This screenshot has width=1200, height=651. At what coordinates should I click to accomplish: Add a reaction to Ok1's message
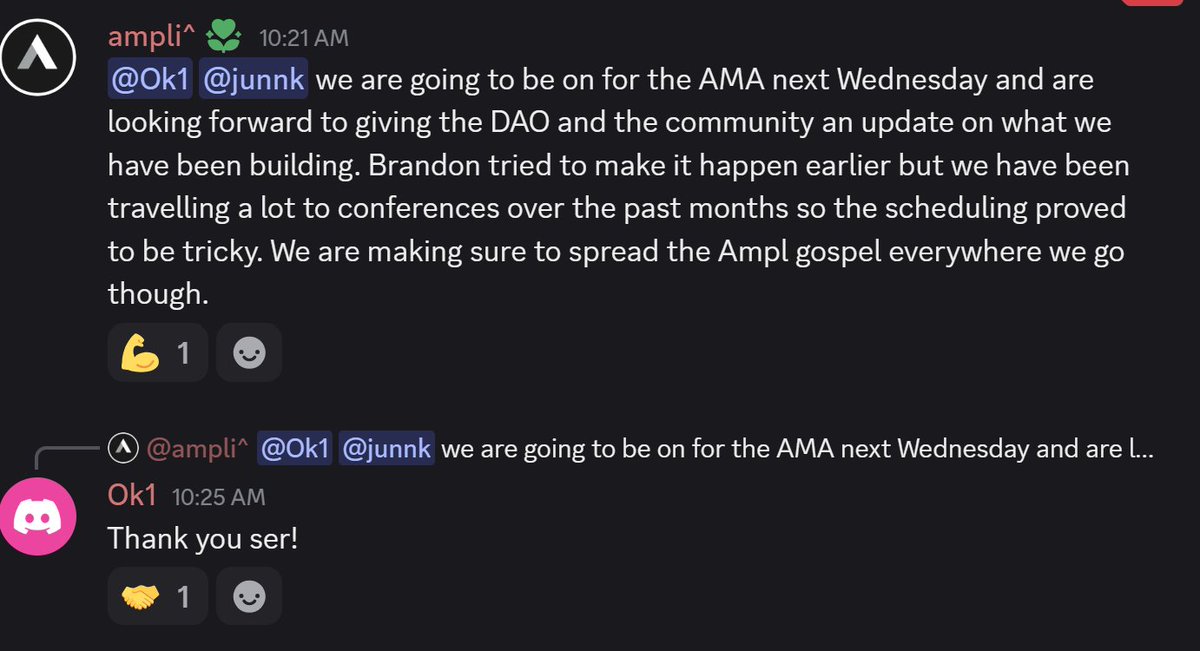(x=248, y=597)
